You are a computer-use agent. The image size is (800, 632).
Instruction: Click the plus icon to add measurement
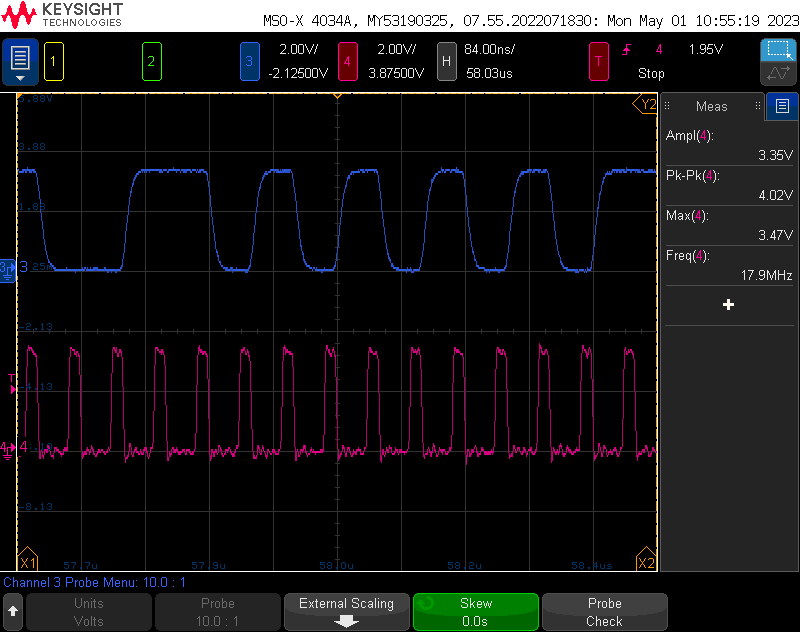coord(728,305)
